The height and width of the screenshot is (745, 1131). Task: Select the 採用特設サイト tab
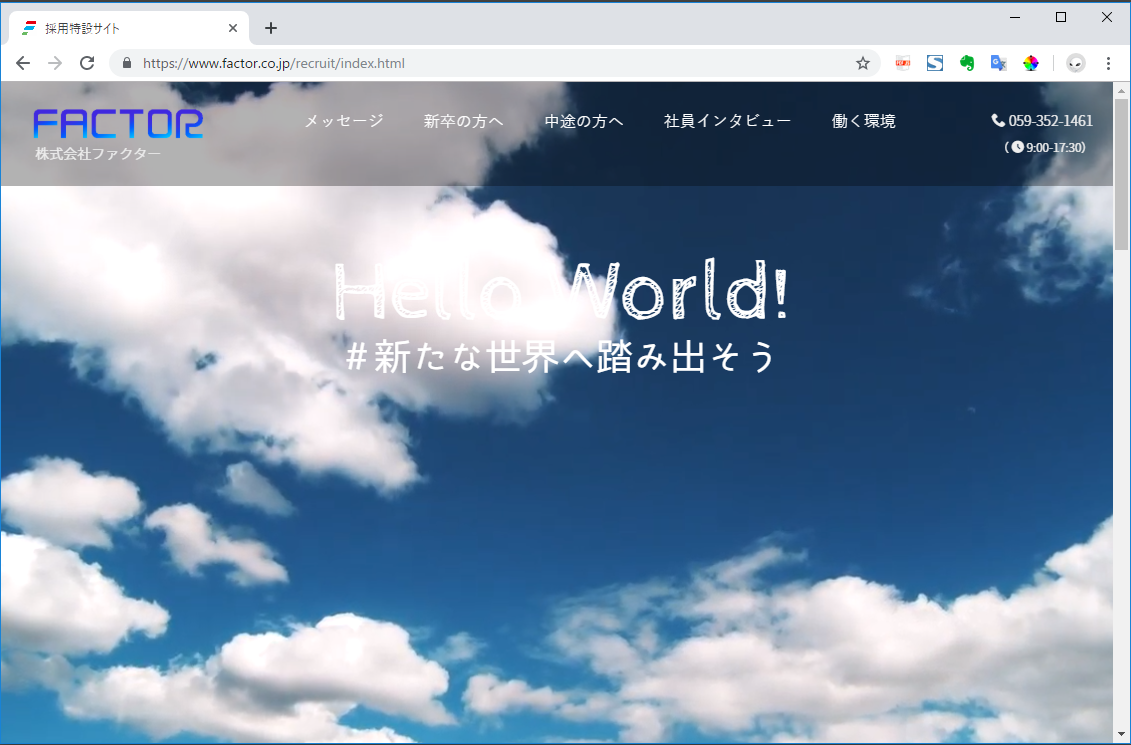120,28
